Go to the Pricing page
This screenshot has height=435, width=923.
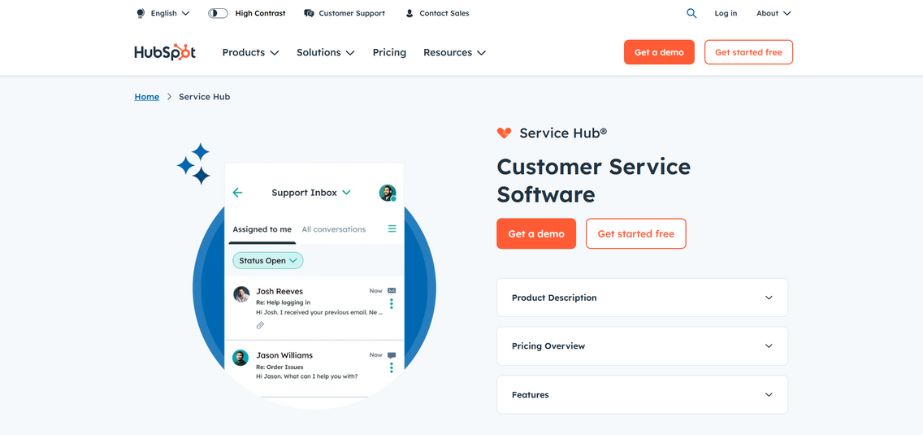pos(389,52)
